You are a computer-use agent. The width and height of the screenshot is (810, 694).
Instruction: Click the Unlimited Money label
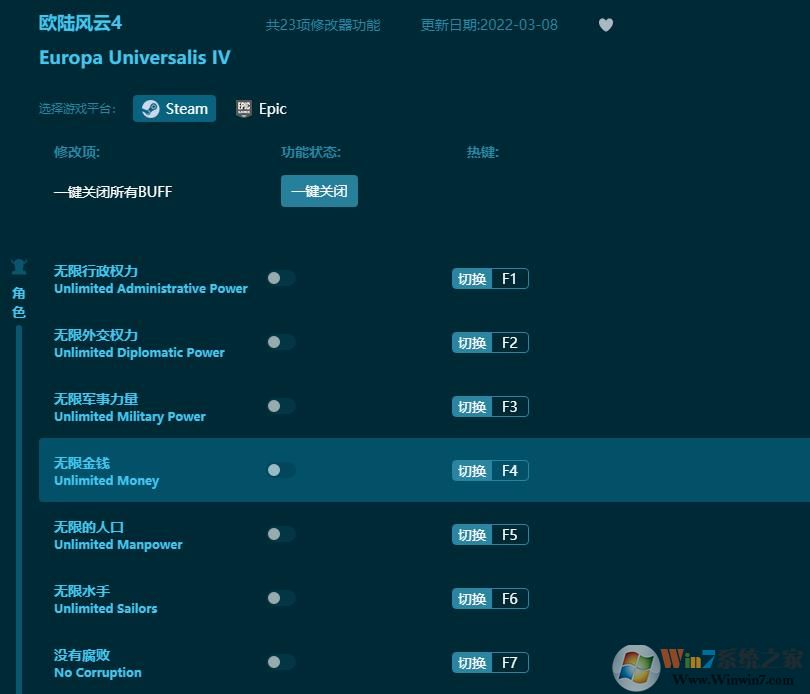pos(106,481)
